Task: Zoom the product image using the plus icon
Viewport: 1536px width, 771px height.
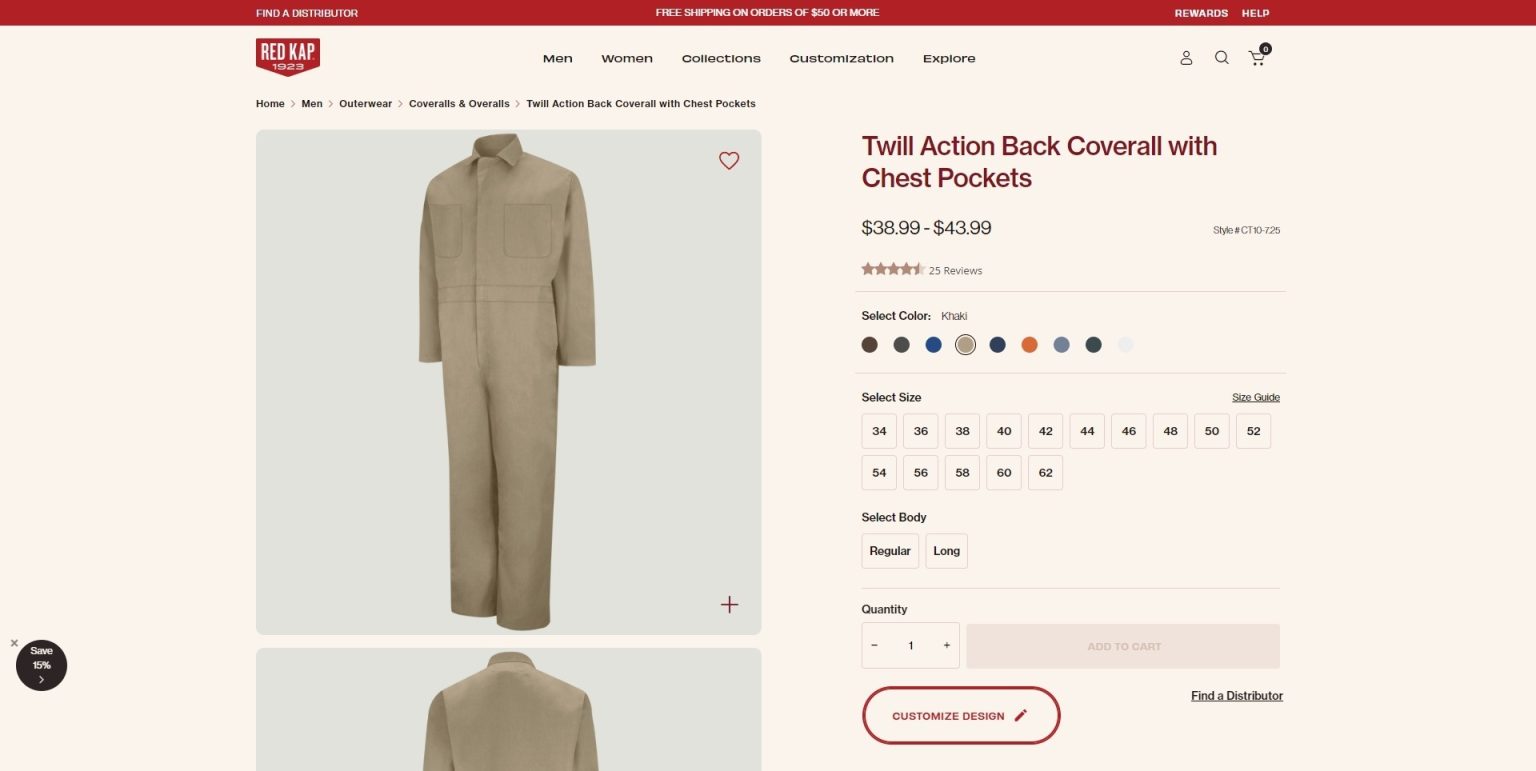Action: coord(729,604)
